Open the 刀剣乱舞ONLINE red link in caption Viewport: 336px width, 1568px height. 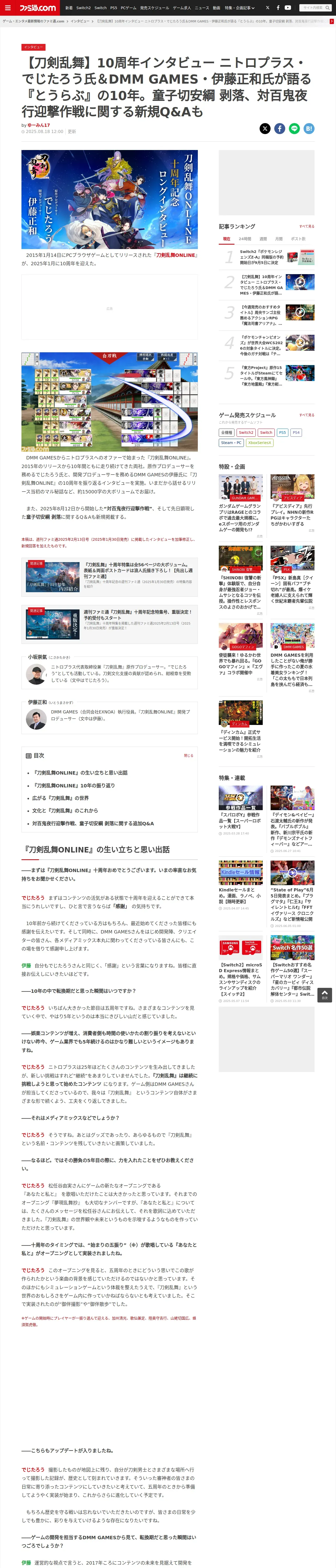(x=176, y=255)
